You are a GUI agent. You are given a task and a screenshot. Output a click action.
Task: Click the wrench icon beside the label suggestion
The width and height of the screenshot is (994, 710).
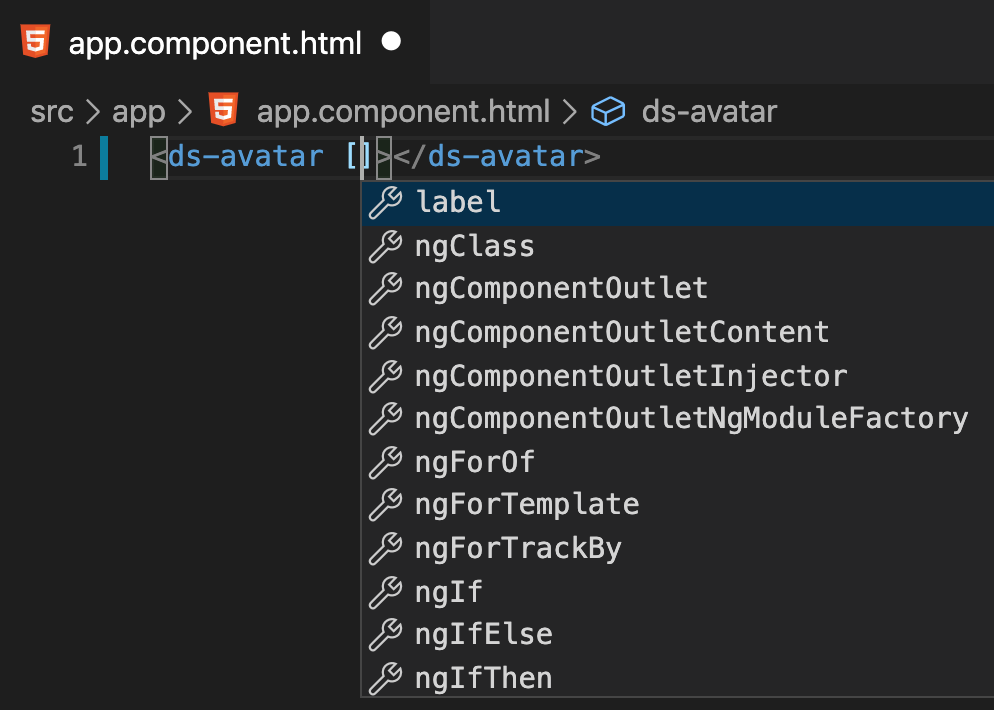point(386,202)
